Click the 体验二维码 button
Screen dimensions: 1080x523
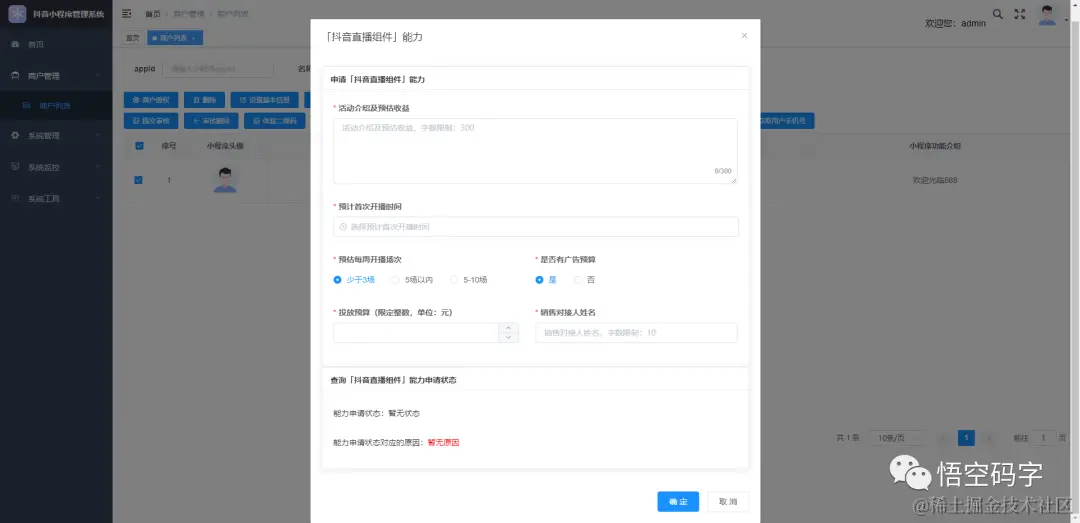[x=276, y=121]
